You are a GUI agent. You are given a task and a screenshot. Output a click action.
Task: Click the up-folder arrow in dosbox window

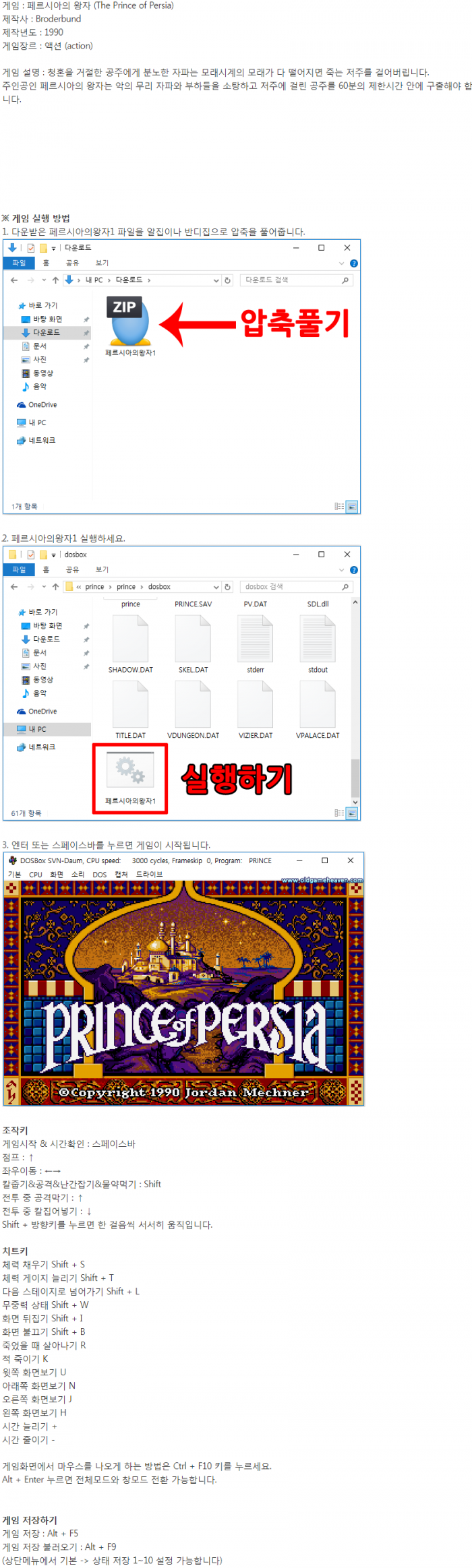[55, 587]
